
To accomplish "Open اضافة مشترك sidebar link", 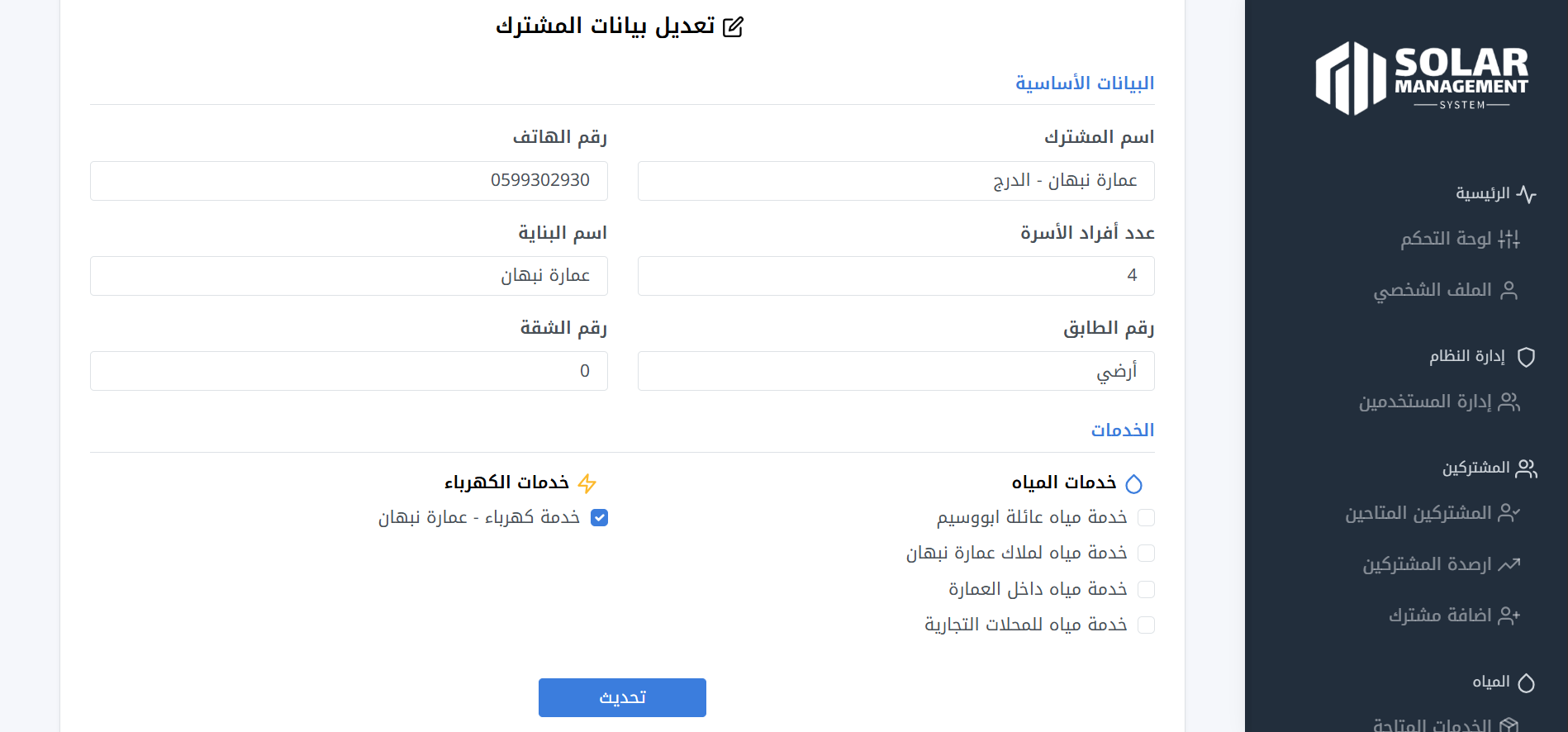I will point(1440,616).
